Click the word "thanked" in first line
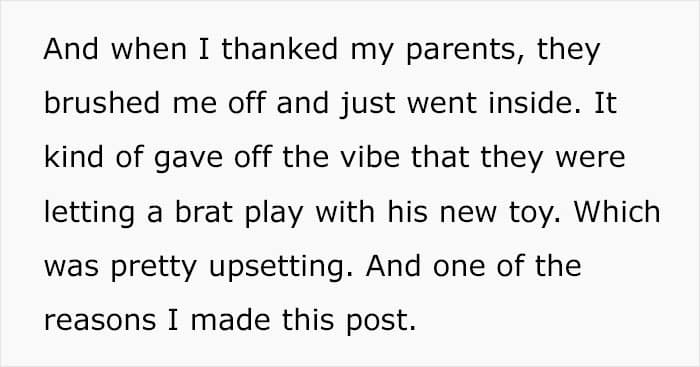Viewport: 700px width, 367px height. click(279, 49)
